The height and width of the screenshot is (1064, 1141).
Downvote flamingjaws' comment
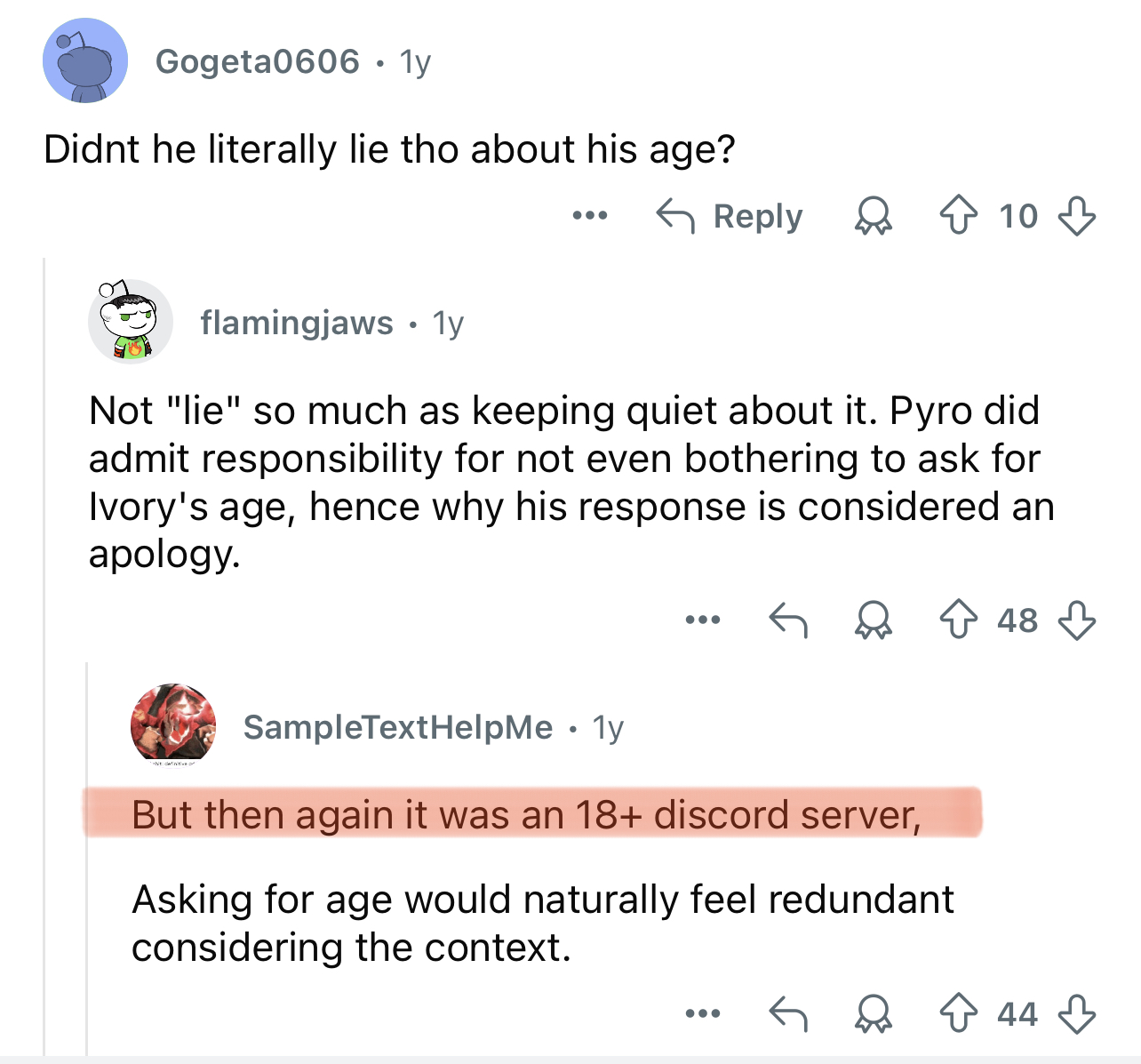pos(1076,620)
